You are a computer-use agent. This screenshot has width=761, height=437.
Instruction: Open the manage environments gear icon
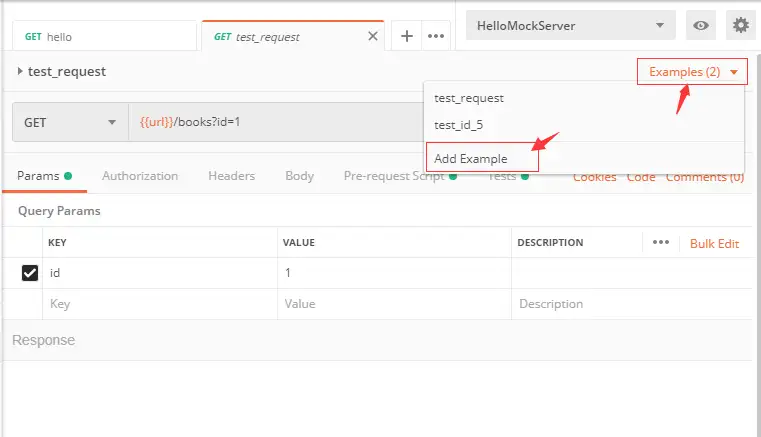740,26
